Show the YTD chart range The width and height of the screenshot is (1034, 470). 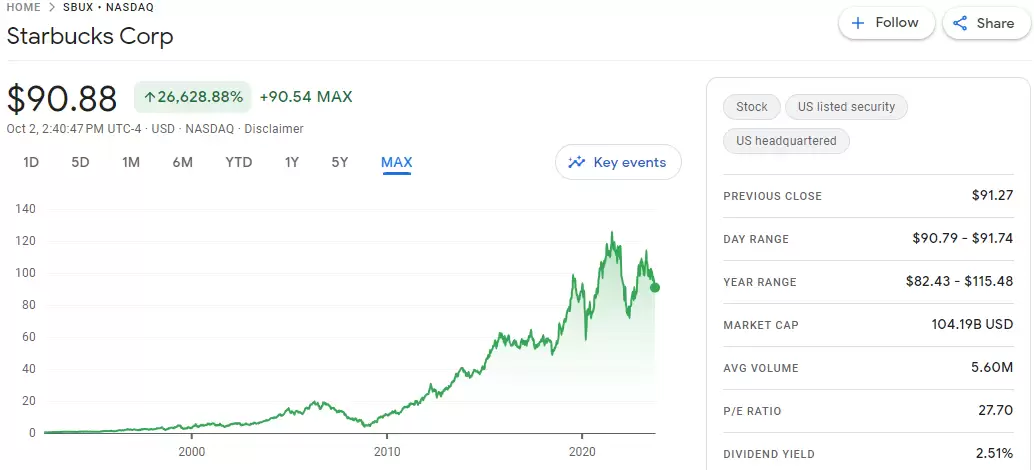[x=239, y=162]
